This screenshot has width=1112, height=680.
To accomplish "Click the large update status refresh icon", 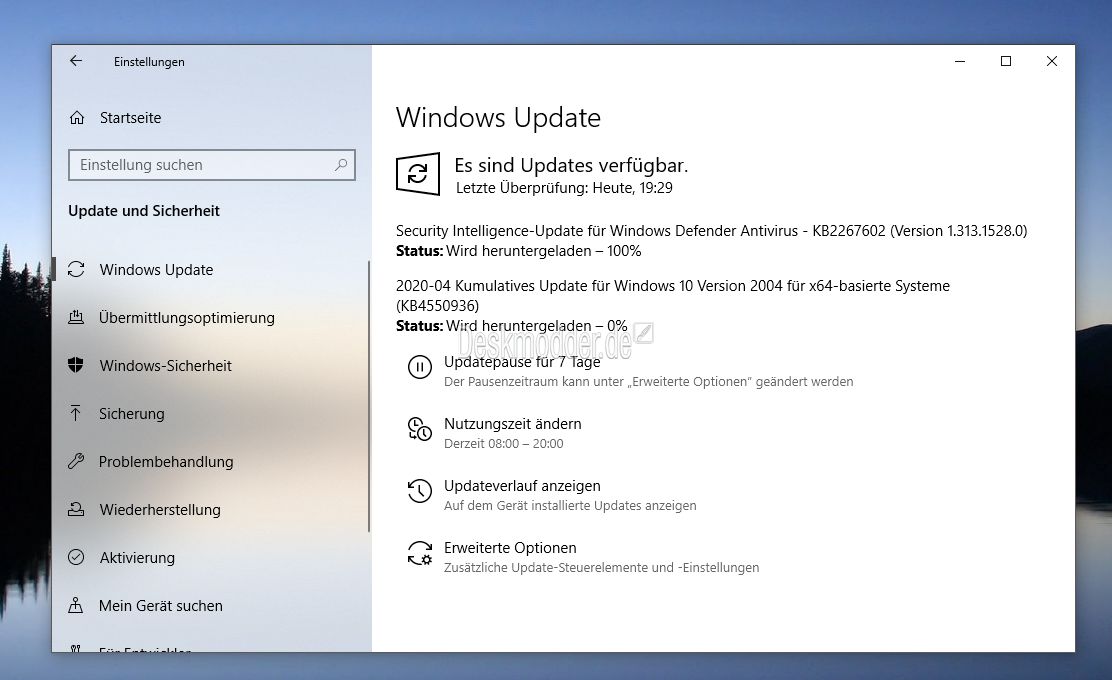I will tap(418, 174).
